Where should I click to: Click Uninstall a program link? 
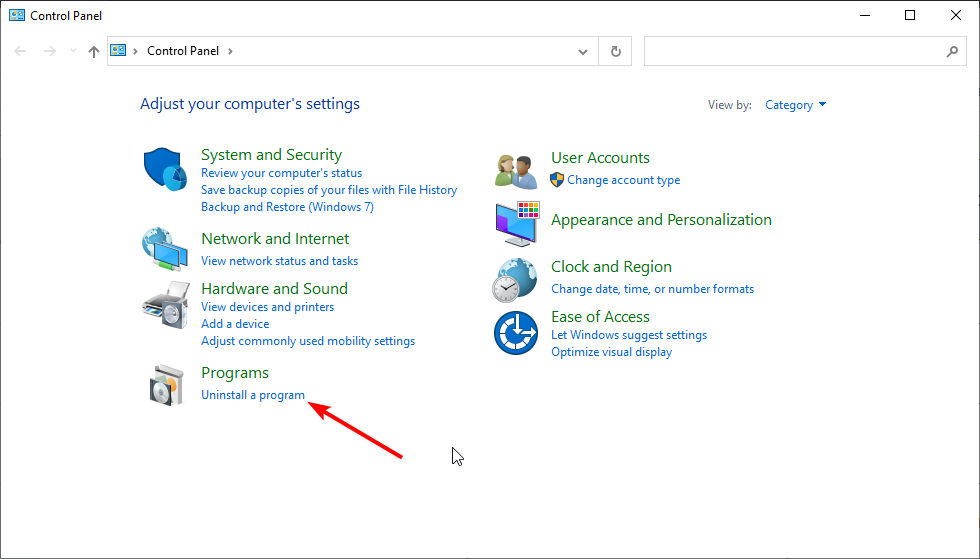click(x=253, y=395)
